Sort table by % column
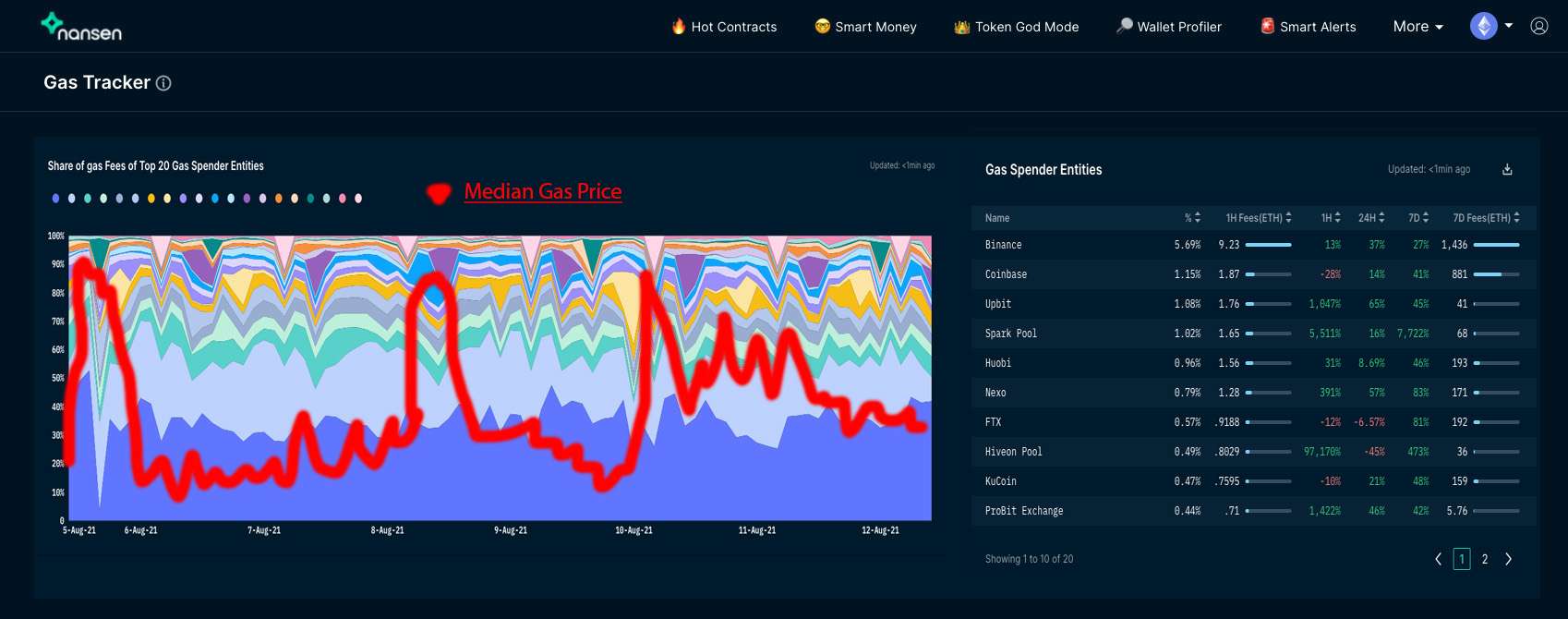Image resolution: width=1568 pixels, height=619 pixels. (1192, 218)
